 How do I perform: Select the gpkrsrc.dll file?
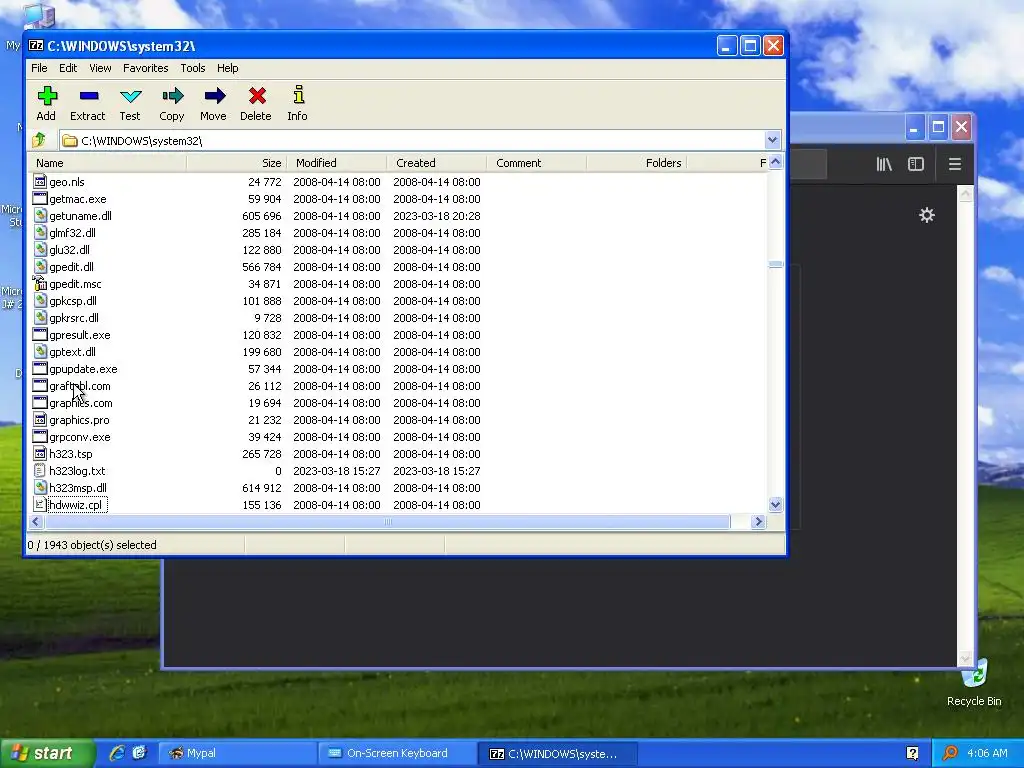tap(74, 317)
